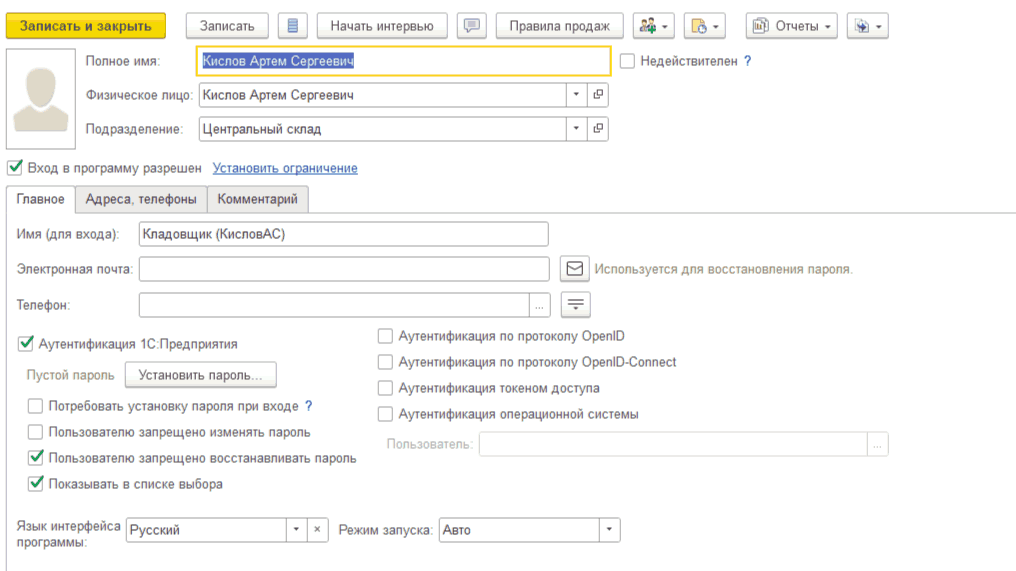Switch to the Главное tab
1016x571 pixels.
tap(41, 199)
